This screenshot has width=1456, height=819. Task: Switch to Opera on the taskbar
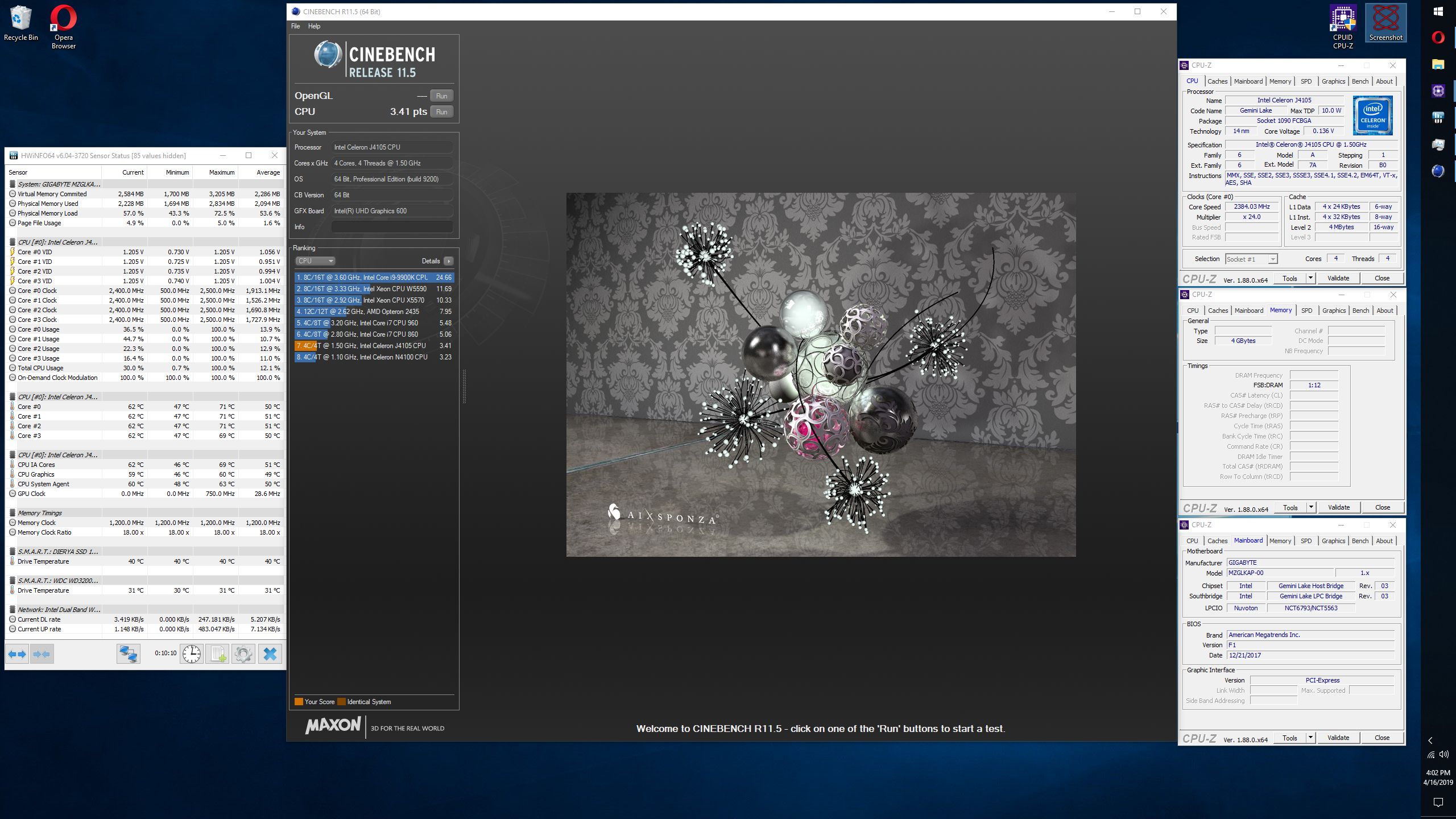[x=1438, y=38]
